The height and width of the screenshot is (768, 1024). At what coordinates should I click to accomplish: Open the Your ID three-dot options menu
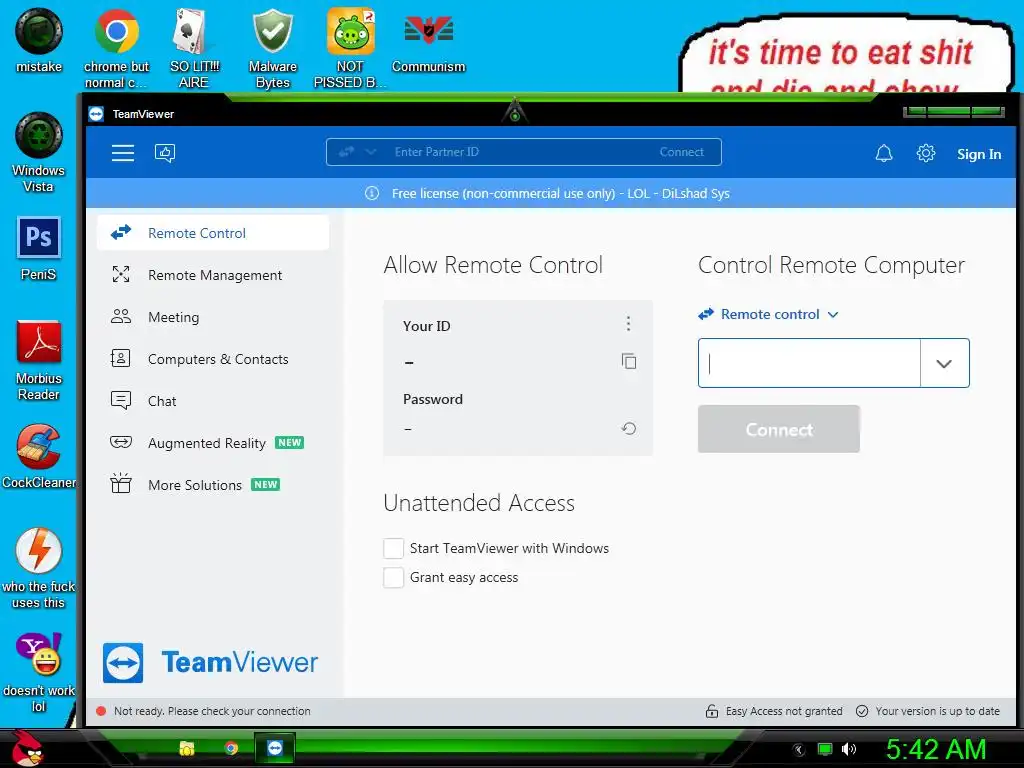[x=628, y=323]
